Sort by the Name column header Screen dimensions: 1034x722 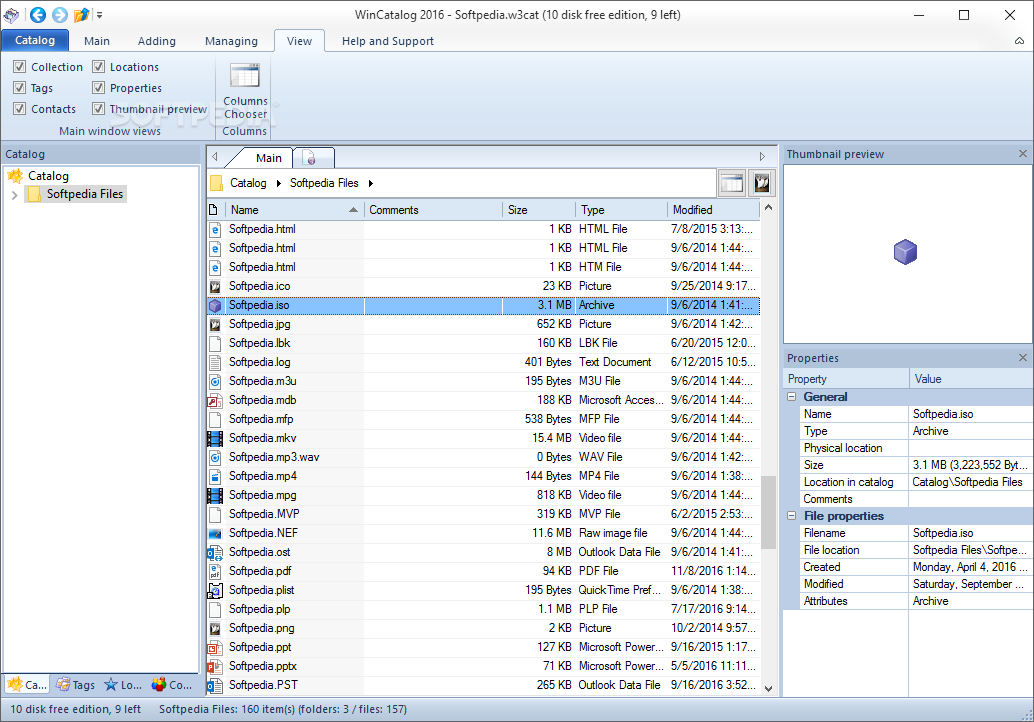coord(295,210)
